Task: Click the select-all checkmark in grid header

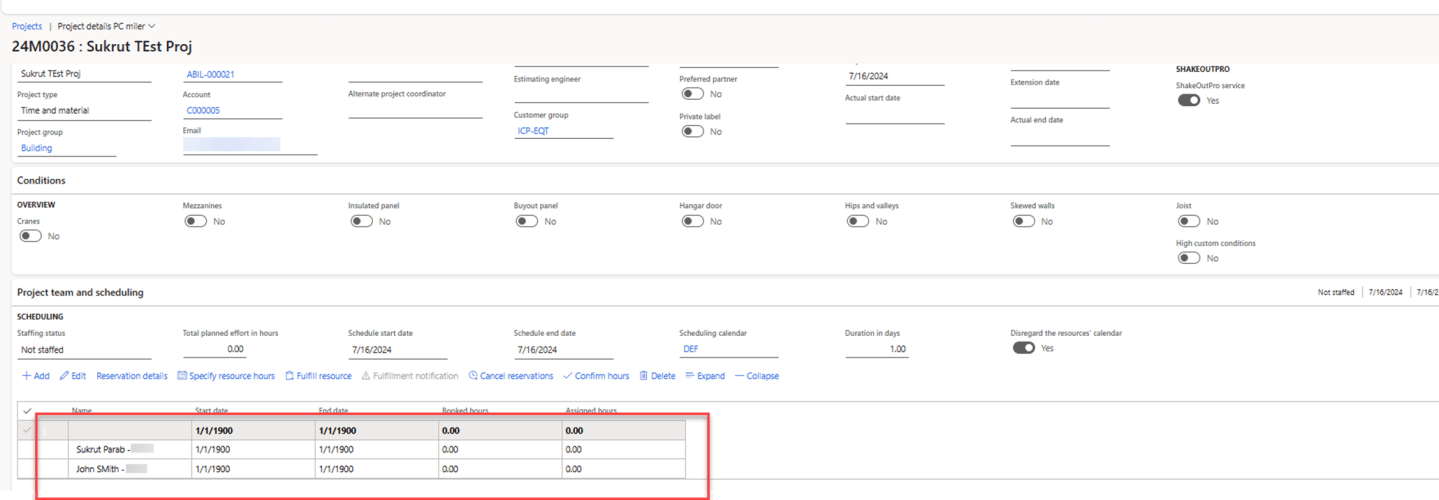Action: coord(27,411)
